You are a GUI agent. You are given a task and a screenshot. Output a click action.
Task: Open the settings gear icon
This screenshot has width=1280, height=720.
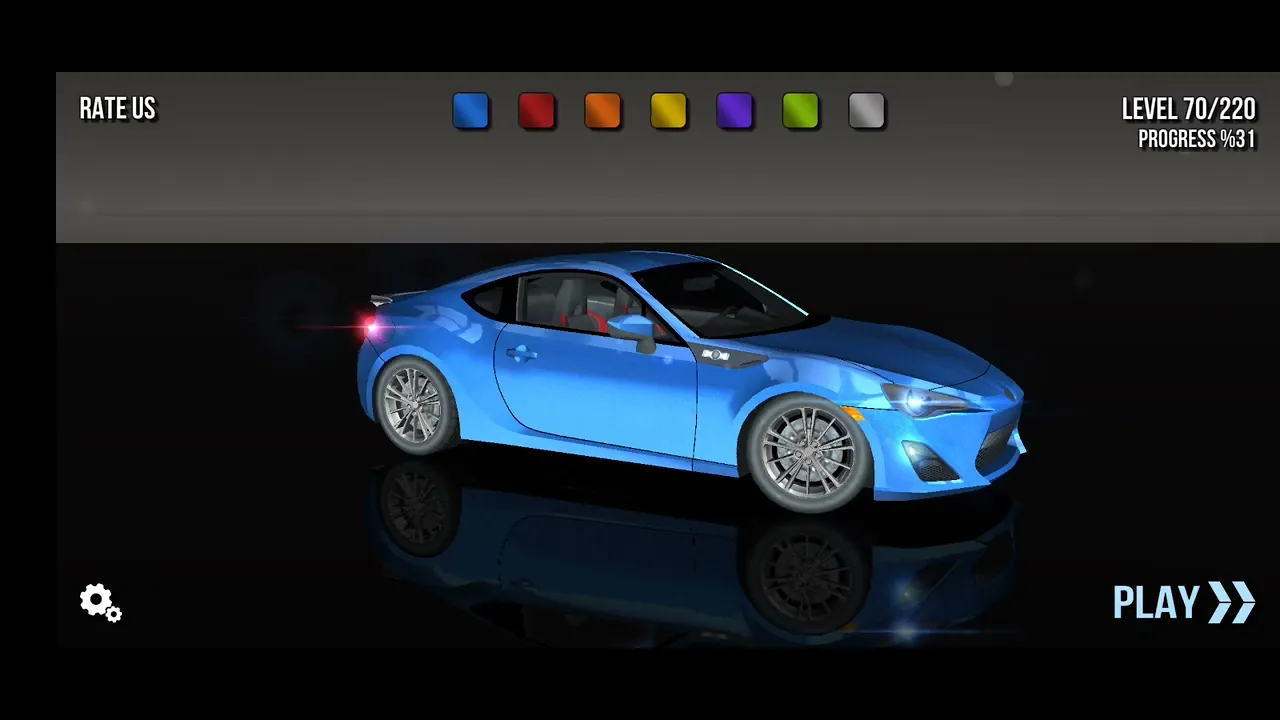tap(100, 603)
